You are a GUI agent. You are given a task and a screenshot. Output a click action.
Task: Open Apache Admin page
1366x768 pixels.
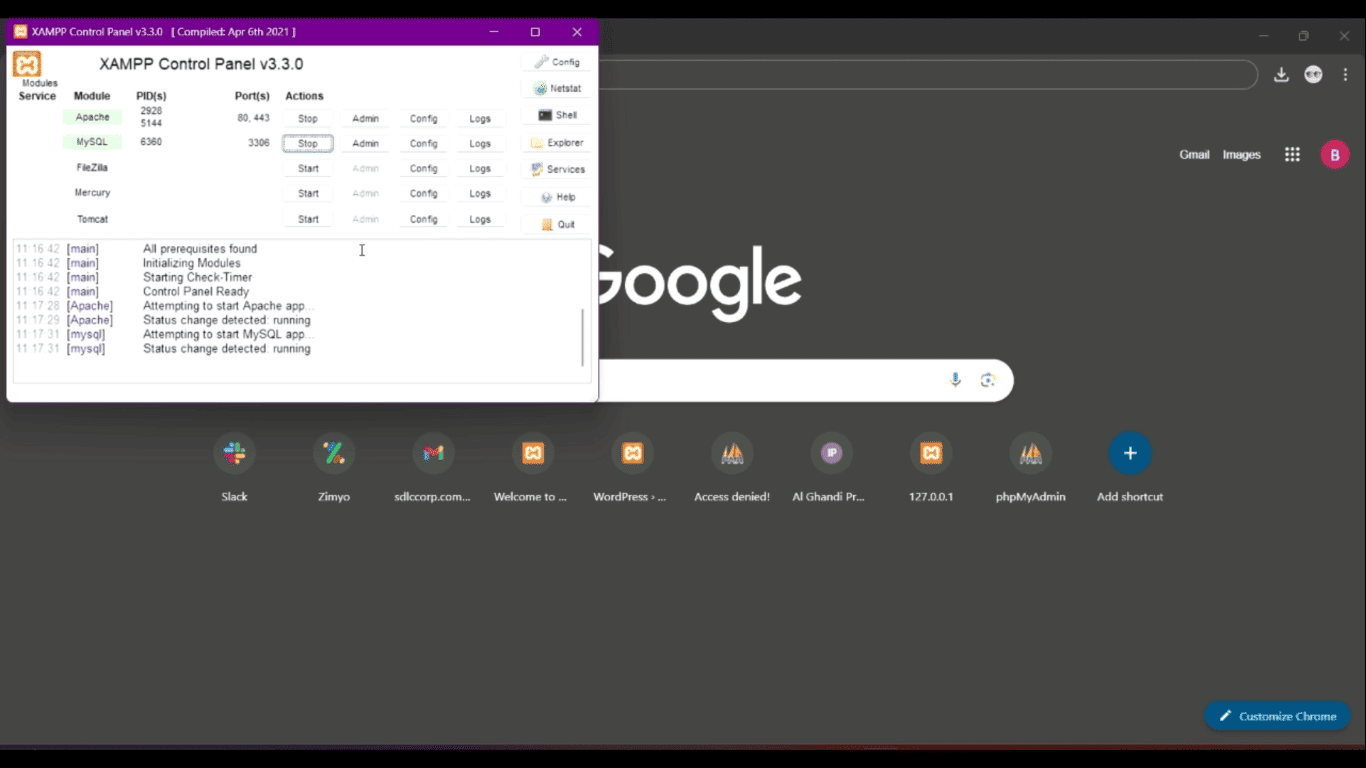pos(366,118)
